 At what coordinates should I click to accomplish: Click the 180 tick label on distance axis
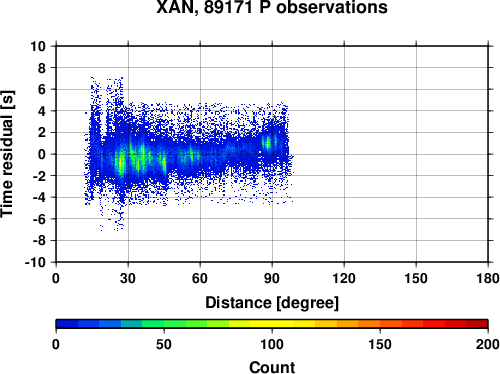pos(488,278)
